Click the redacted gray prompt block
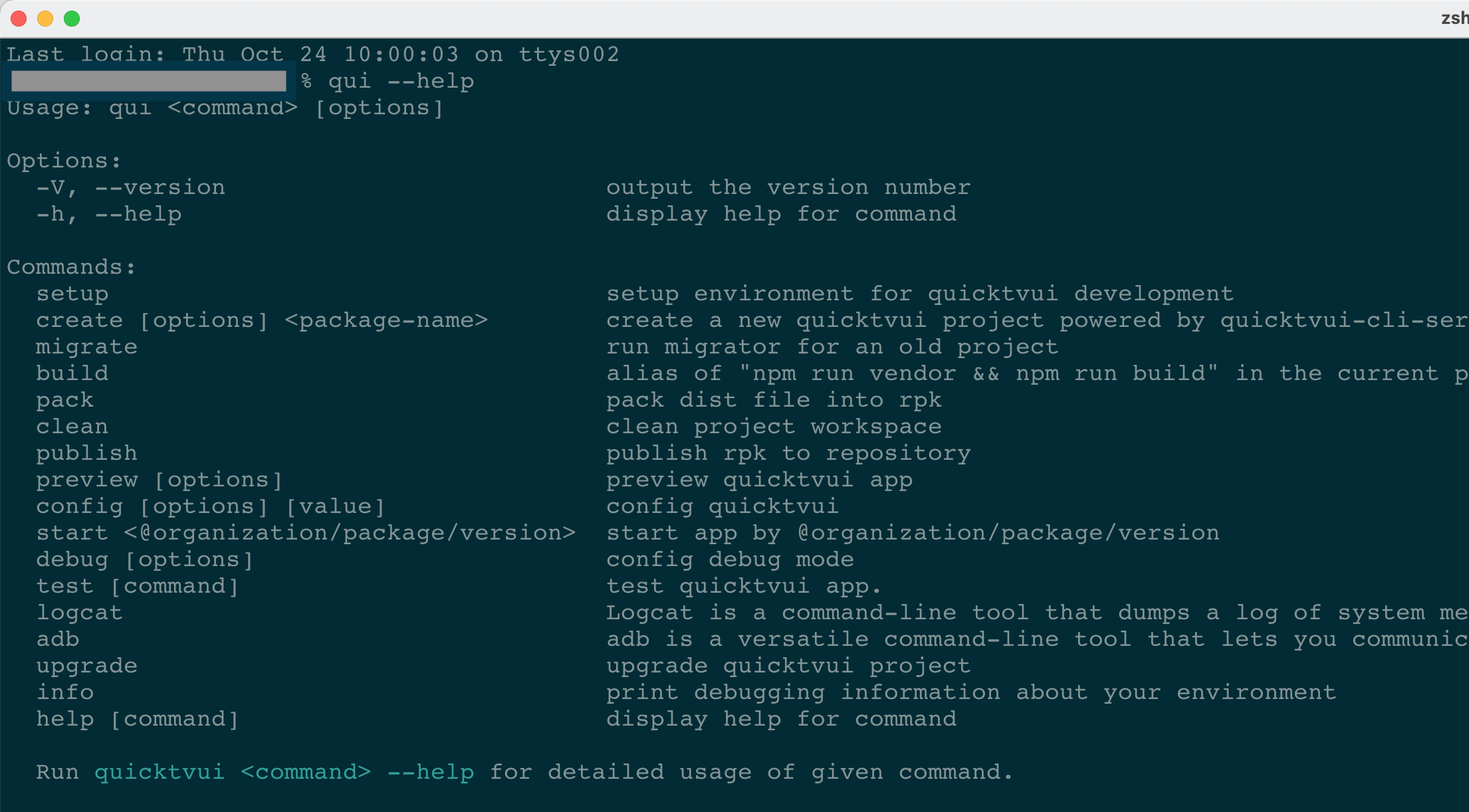This screenshot has height=812, width=1469. [x=149, y=81]
